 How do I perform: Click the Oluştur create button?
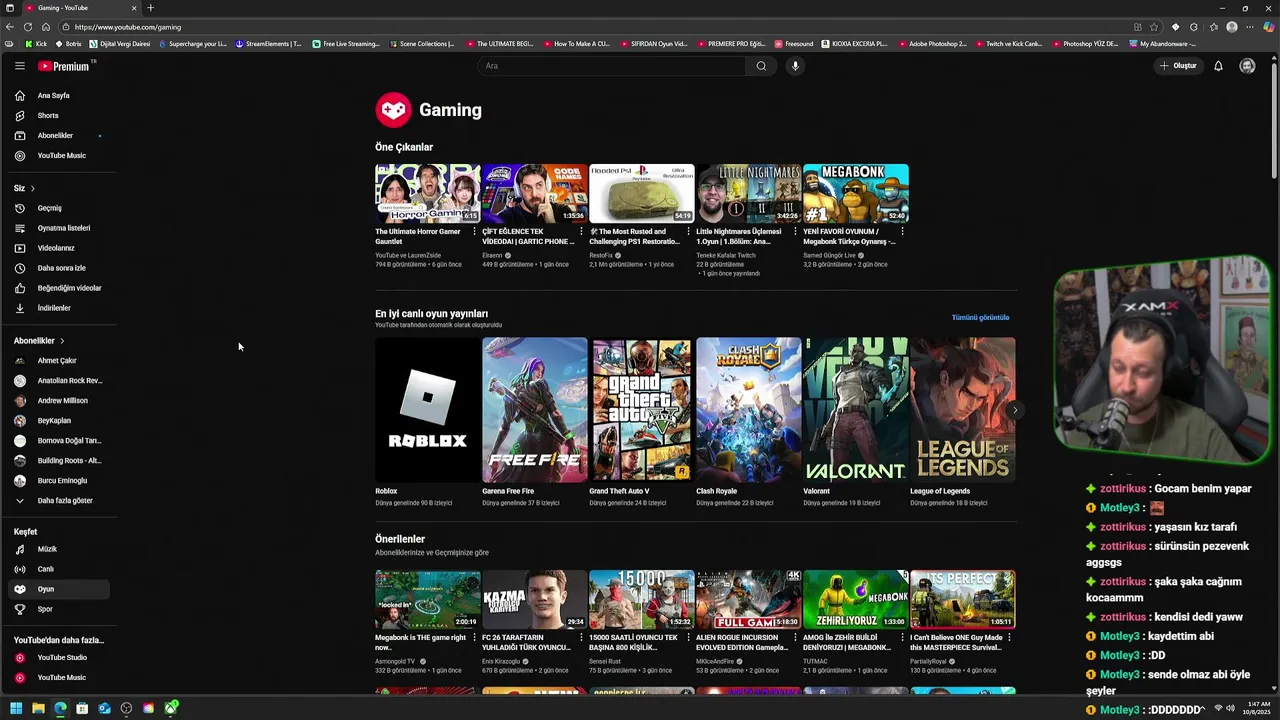pos(1178,66)
